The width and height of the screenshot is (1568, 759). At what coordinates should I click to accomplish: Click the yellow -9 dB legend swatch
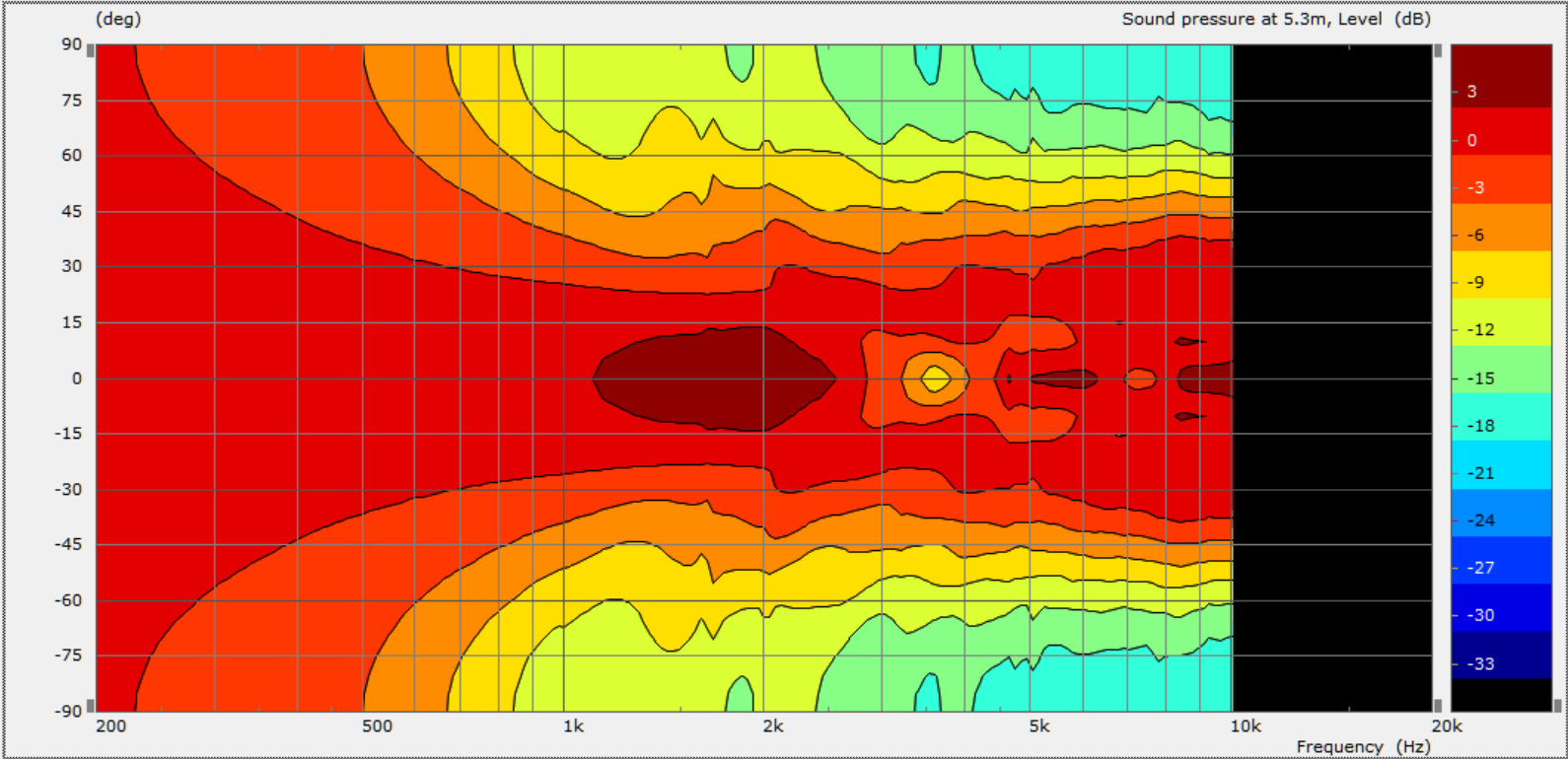pyautogui.click(x=1501, y=275)
